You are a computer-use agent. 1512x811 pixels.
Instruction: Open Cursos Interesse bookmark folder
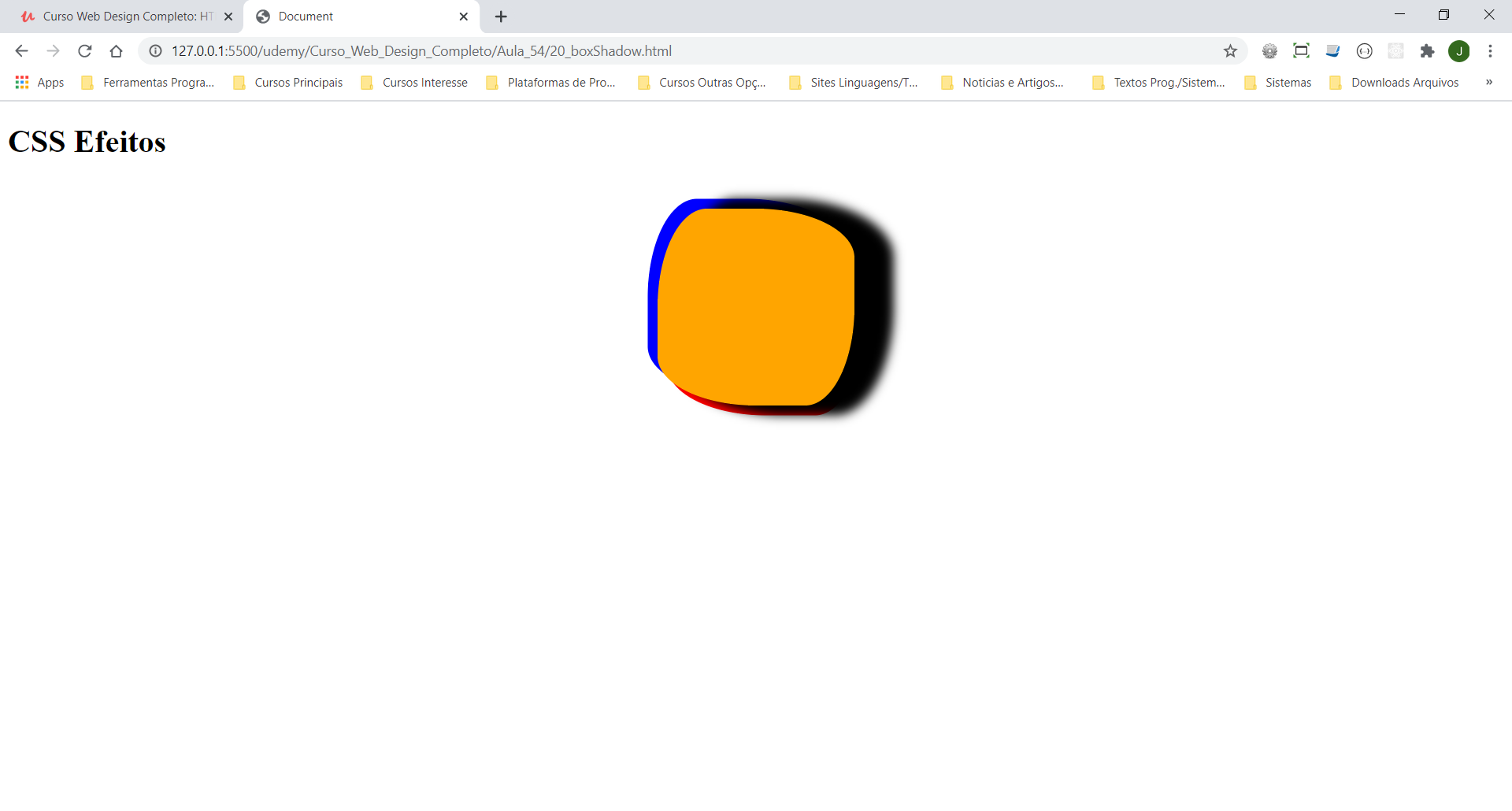coord(414,83)
